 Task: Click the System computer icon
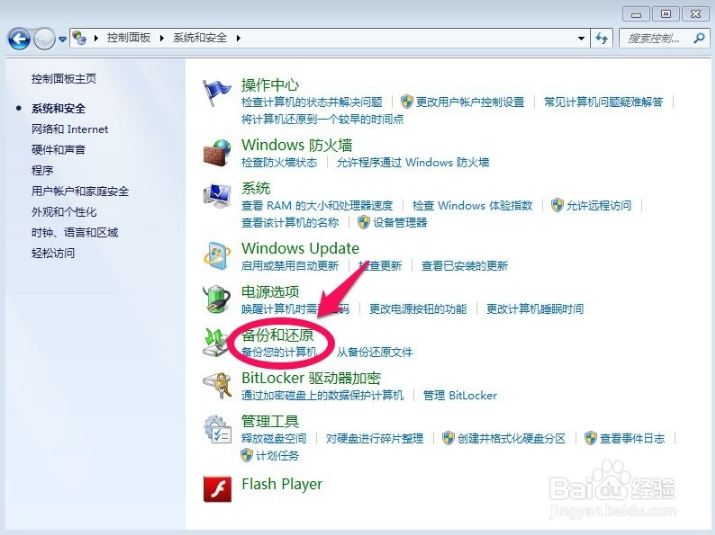point(217,196)
